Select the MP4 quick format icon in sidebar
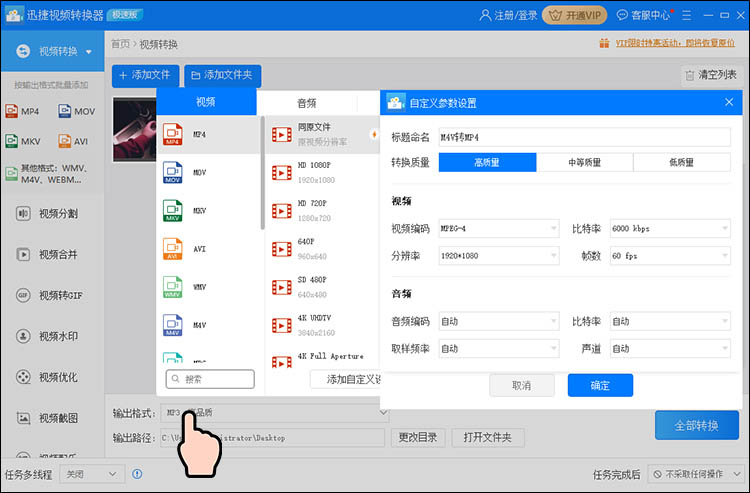Image resolution: width=750 pixels, height=493 pixels. [x=22, y=111]
